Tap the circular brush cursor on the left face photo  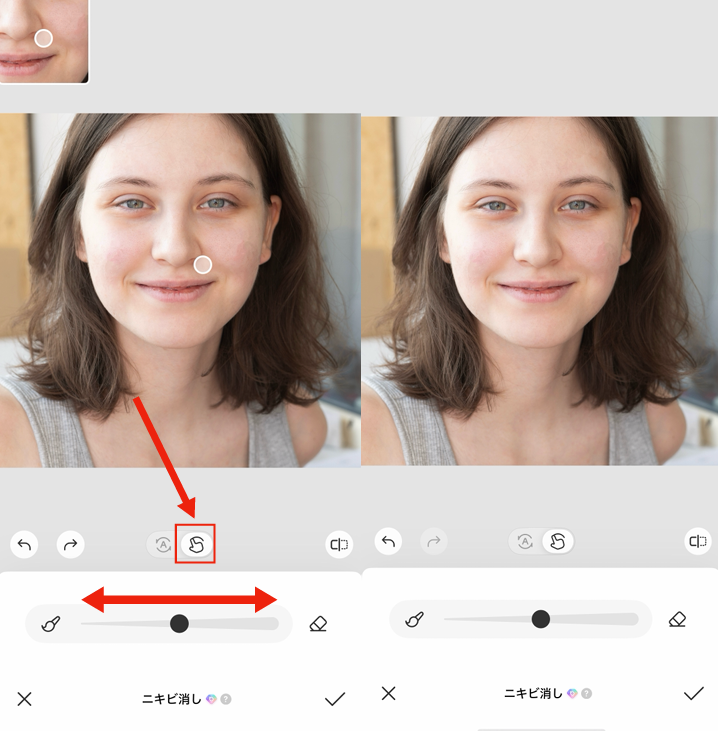click(x=203, y=264)
